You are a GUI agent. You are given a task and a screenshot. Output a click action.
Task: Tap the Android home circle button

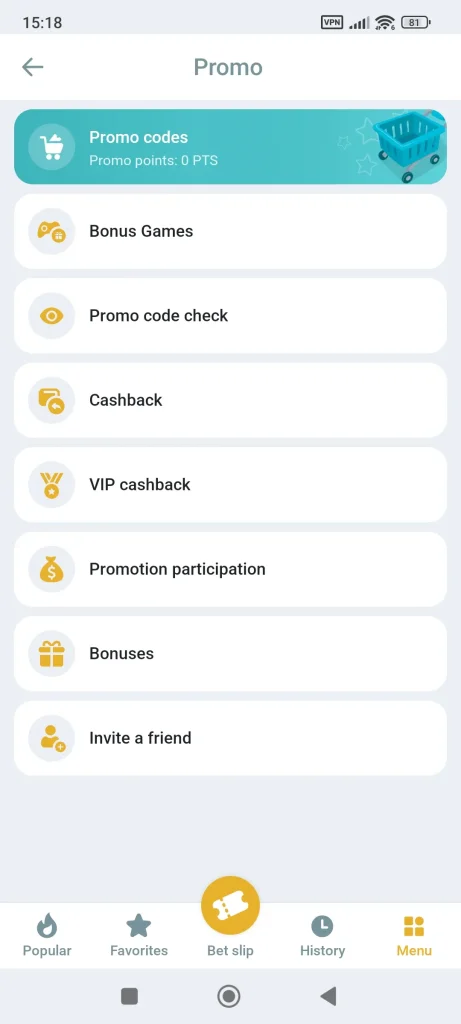229,996
